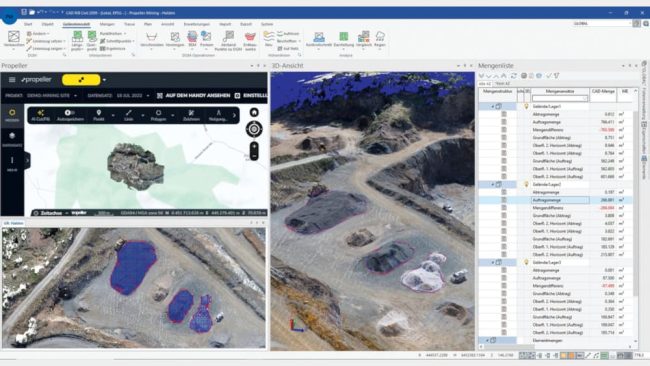Screen dimensions: 650x366
Task: Select the AI Cut/Fill tool
Action: pyautogui.click(x=41, y=115)
